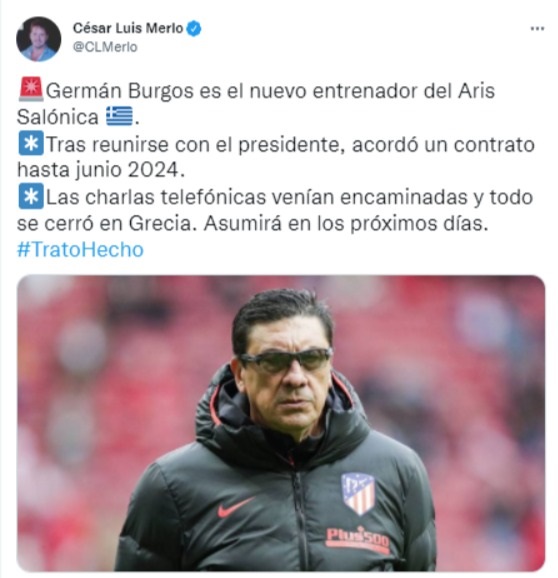Open the César Luis Merlo display name link

coord(128,28)
